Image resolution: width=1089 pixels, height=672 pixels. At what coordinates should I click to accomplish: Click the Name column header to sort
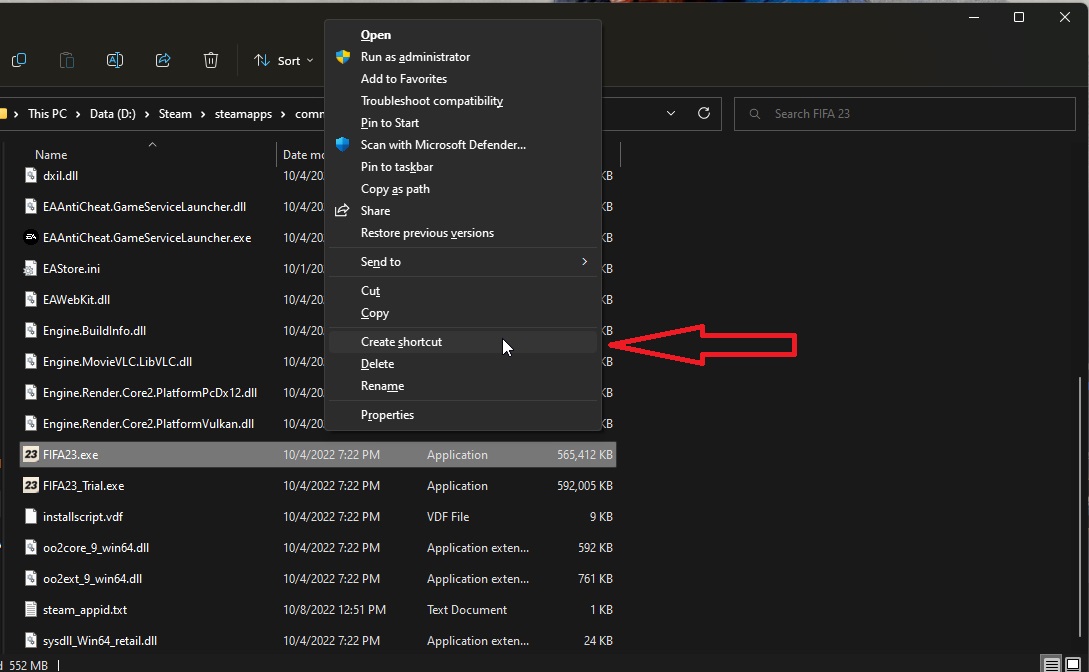pos(51,155)
